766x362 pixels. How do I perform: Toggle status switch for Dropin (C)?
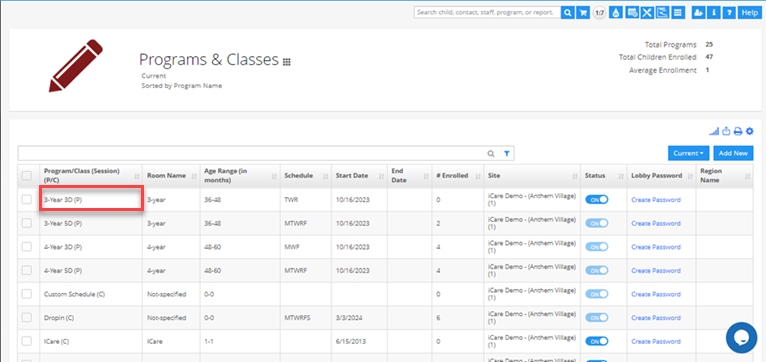(x=596, y=318)
